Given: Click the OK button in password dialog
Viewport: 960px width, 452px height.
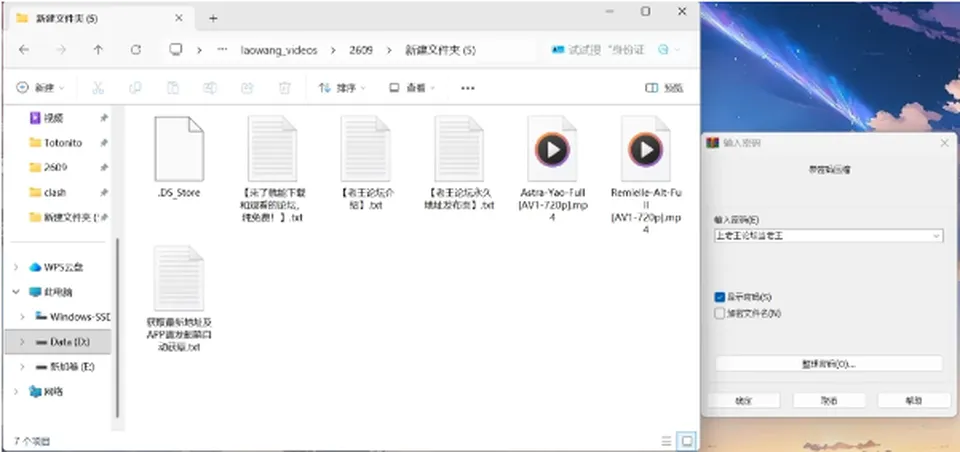Looking at the screenshot, I should point(743,401).
